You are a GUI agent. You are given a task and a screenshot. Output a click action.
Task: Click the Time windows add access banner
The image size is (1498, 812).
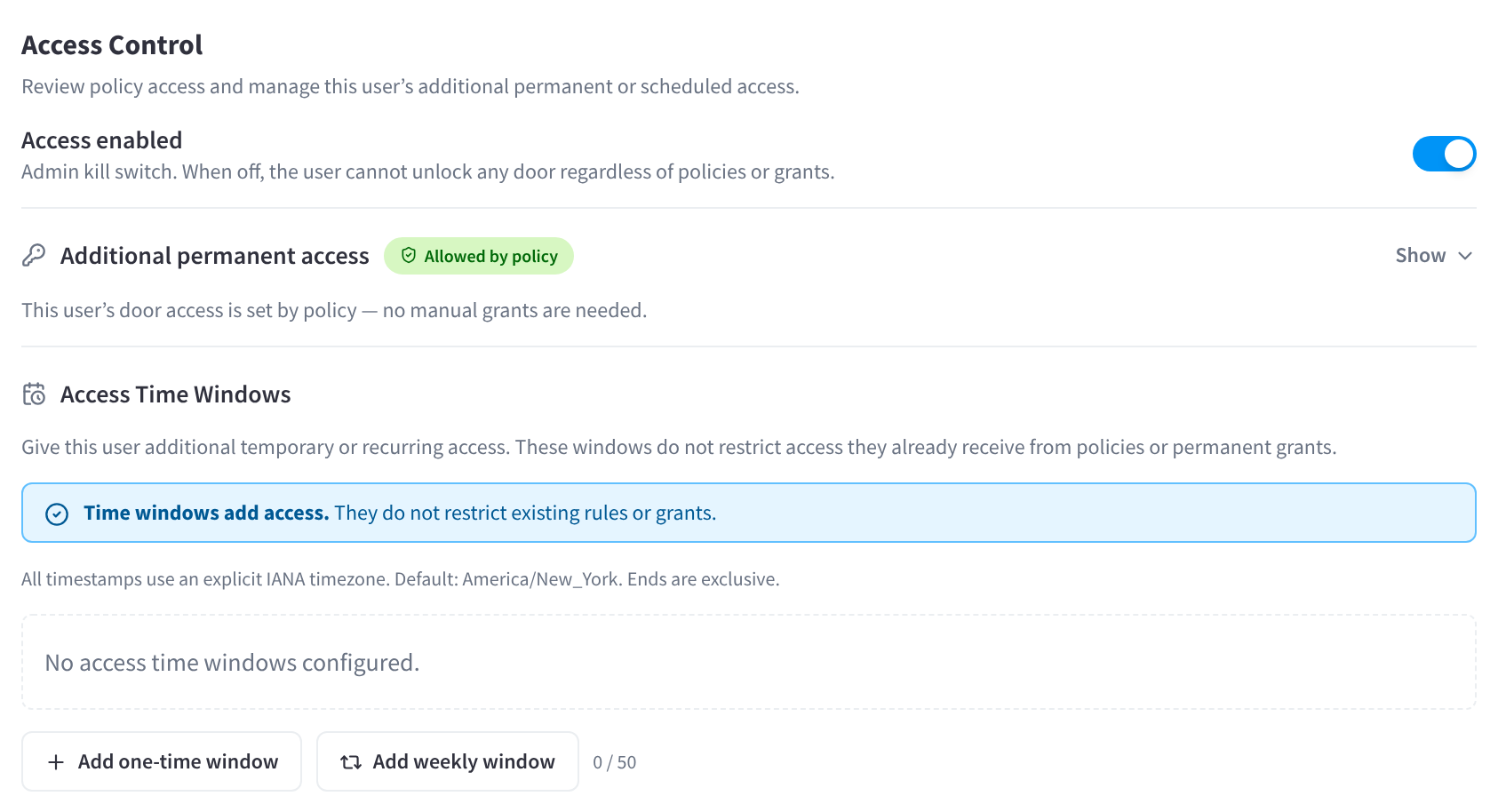(749, 513)
